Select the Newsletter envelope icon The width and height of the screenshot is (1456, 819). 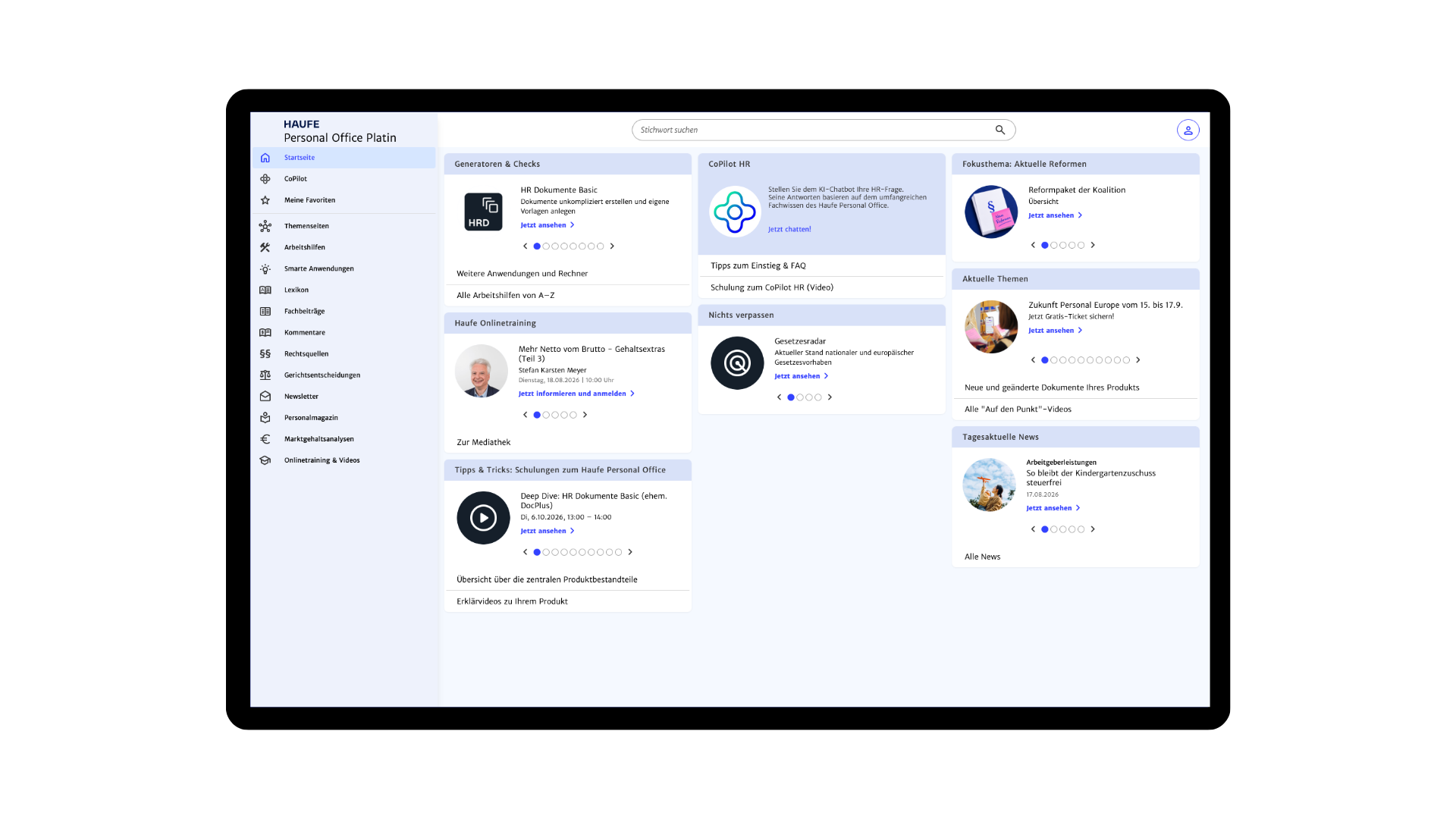pos(265,396)
